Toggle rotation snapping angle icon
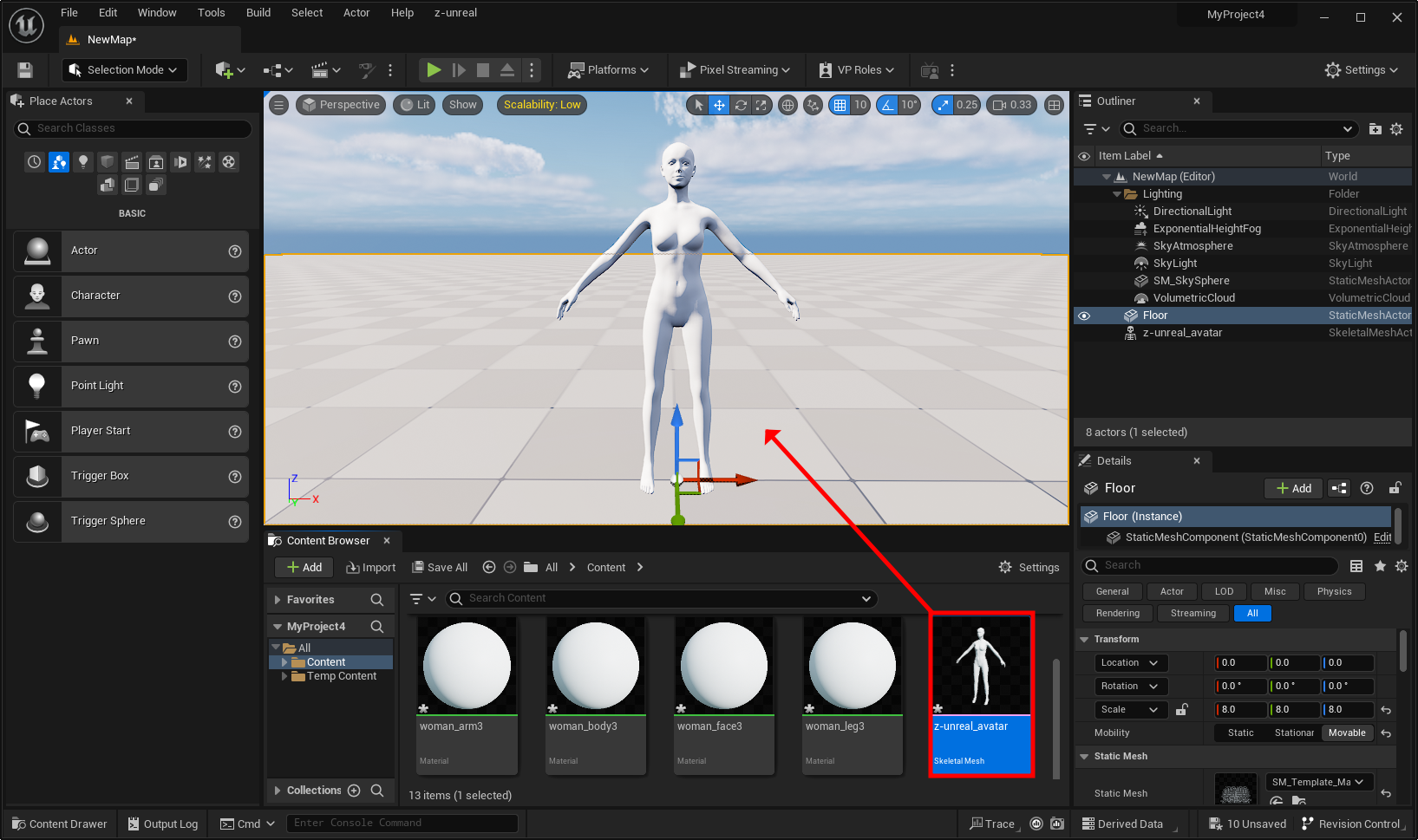The image size is (1418, 840). click(x=887, y=105)
